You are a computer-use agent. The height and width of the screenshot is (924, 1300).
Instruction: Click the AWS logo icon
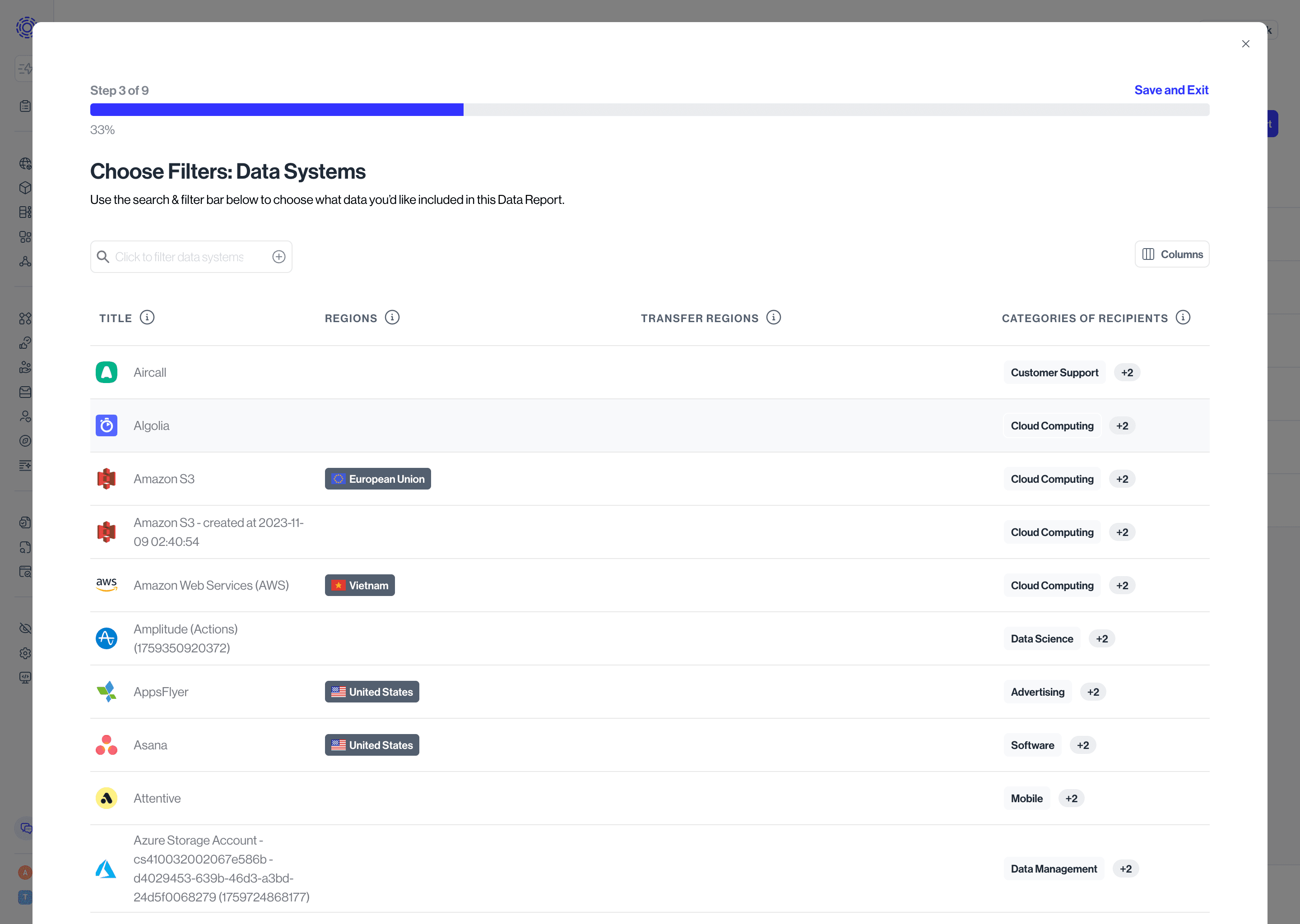pyautogui.click(x=107, y=585)
